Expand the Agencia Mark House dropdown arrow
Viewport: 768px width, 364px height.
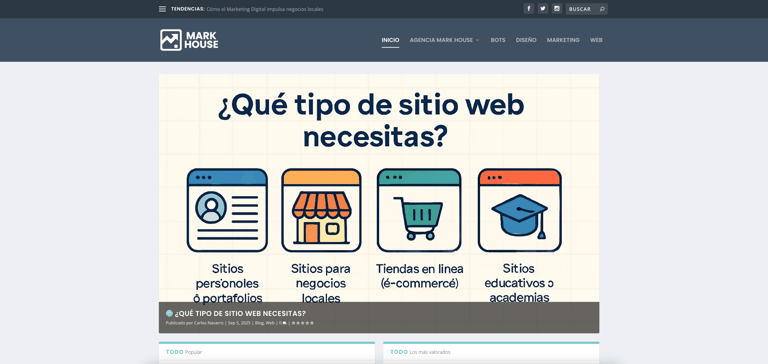(478, 40)
